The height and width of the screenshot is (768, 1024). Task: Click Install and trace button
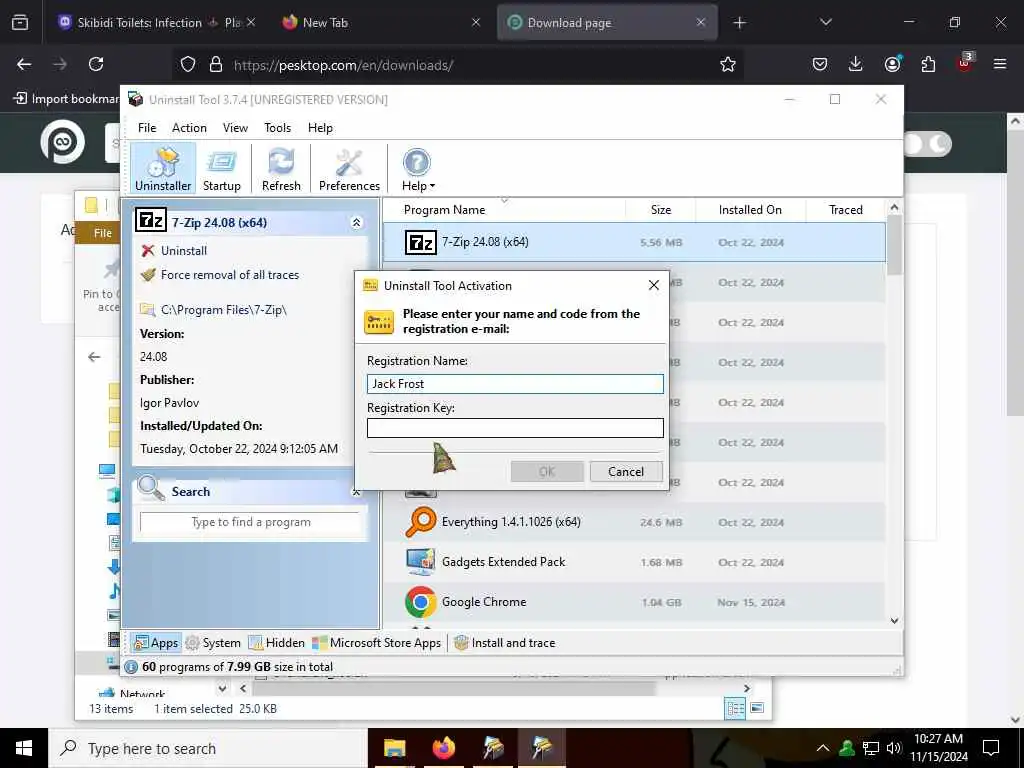click(x=504, y=643)
